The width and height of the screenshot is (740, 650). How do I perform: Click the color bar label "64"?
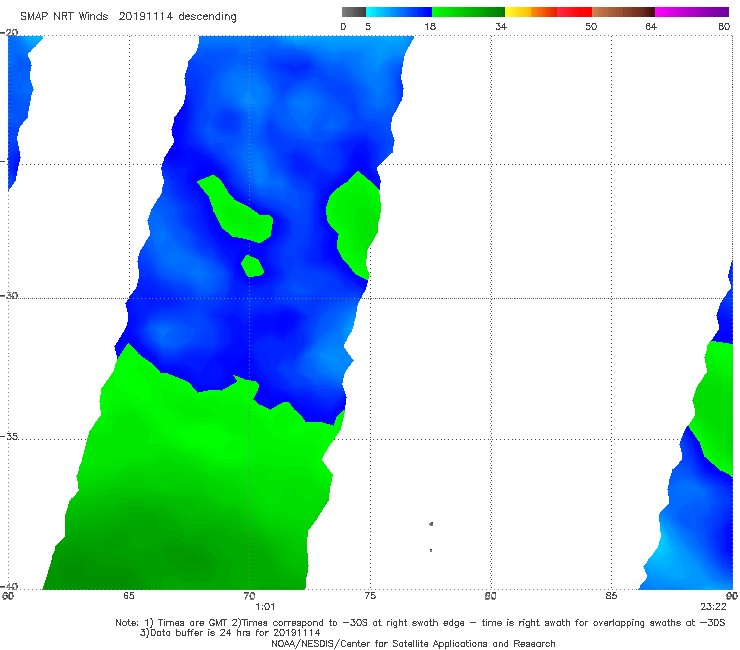tap(651, 26)
